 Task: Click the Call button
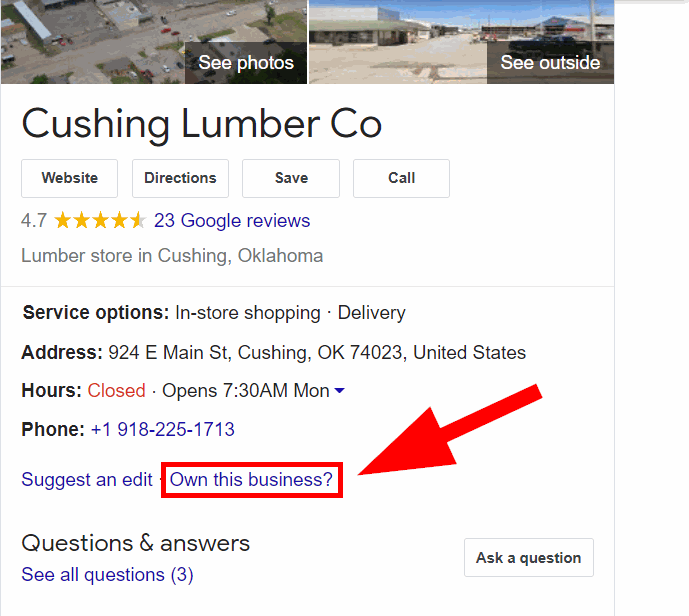coord(401,178)
